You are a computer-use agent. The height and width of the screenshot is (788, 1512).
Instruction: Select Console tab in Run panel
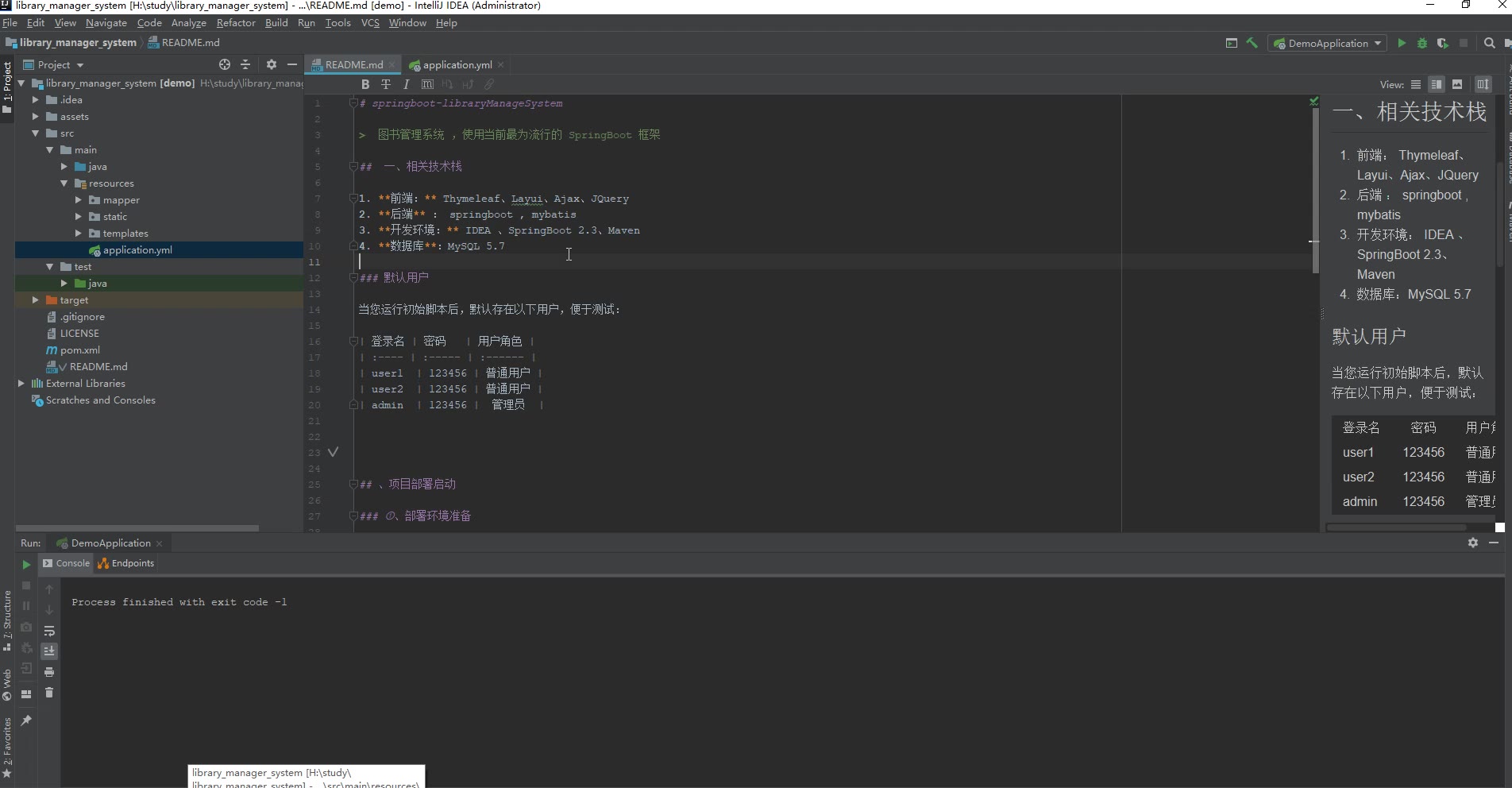[66, 563]
